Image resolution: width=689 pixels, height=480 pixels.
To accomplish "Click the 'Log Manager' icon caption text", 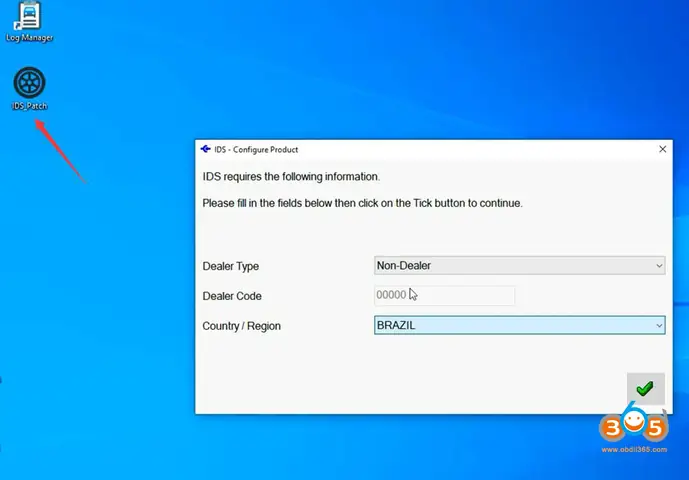I will [29, 38].
